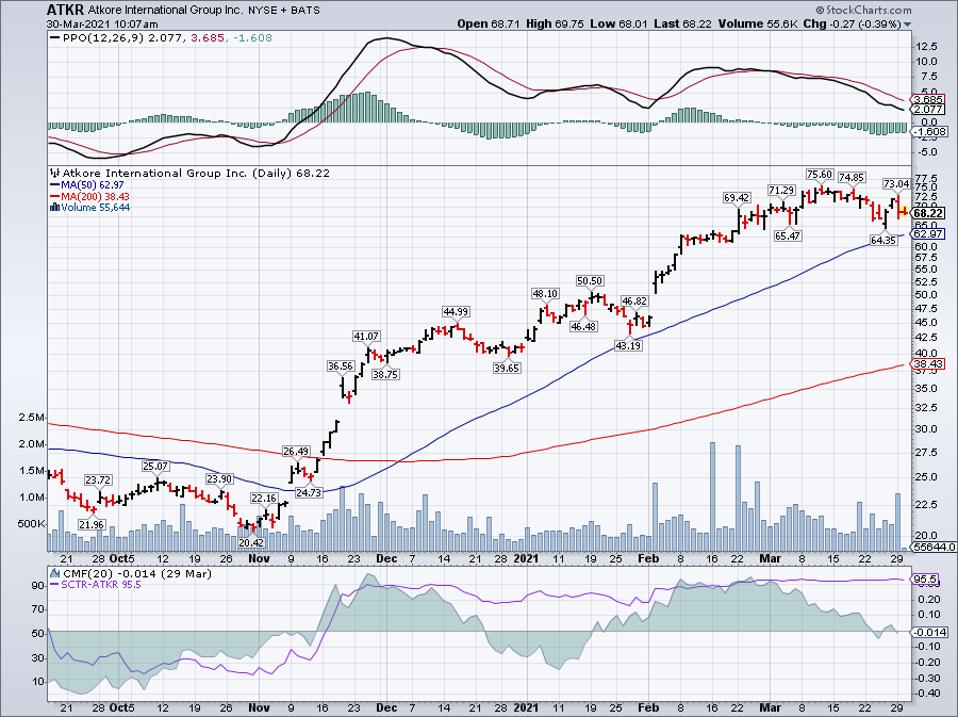The width and height of the screenshot is (958, 717).
Task: Click the 44.99 price label
Action: click(456, 311)
